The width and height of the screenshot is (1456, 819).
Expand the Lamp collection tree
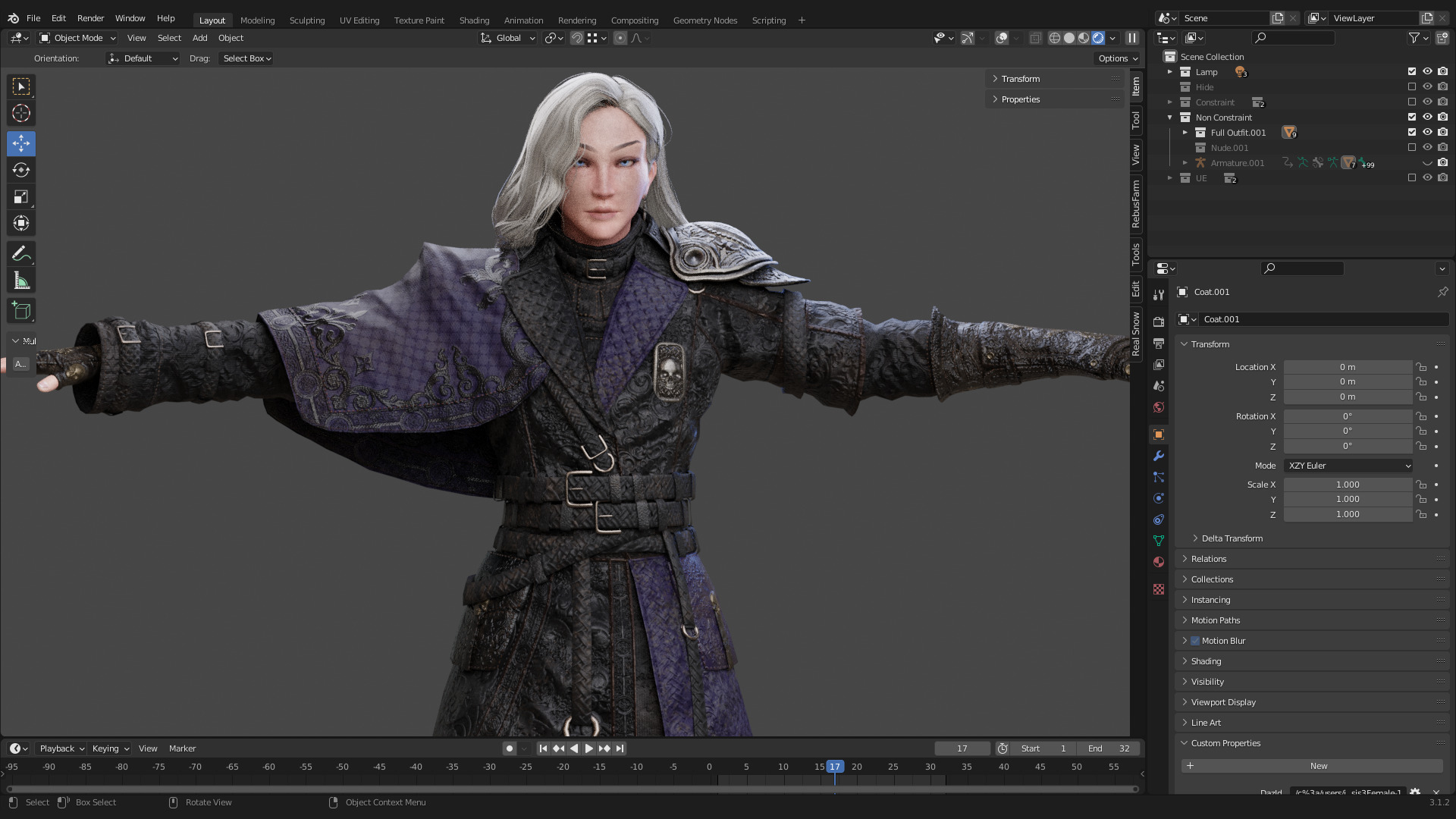click(x=1169, y=72)
